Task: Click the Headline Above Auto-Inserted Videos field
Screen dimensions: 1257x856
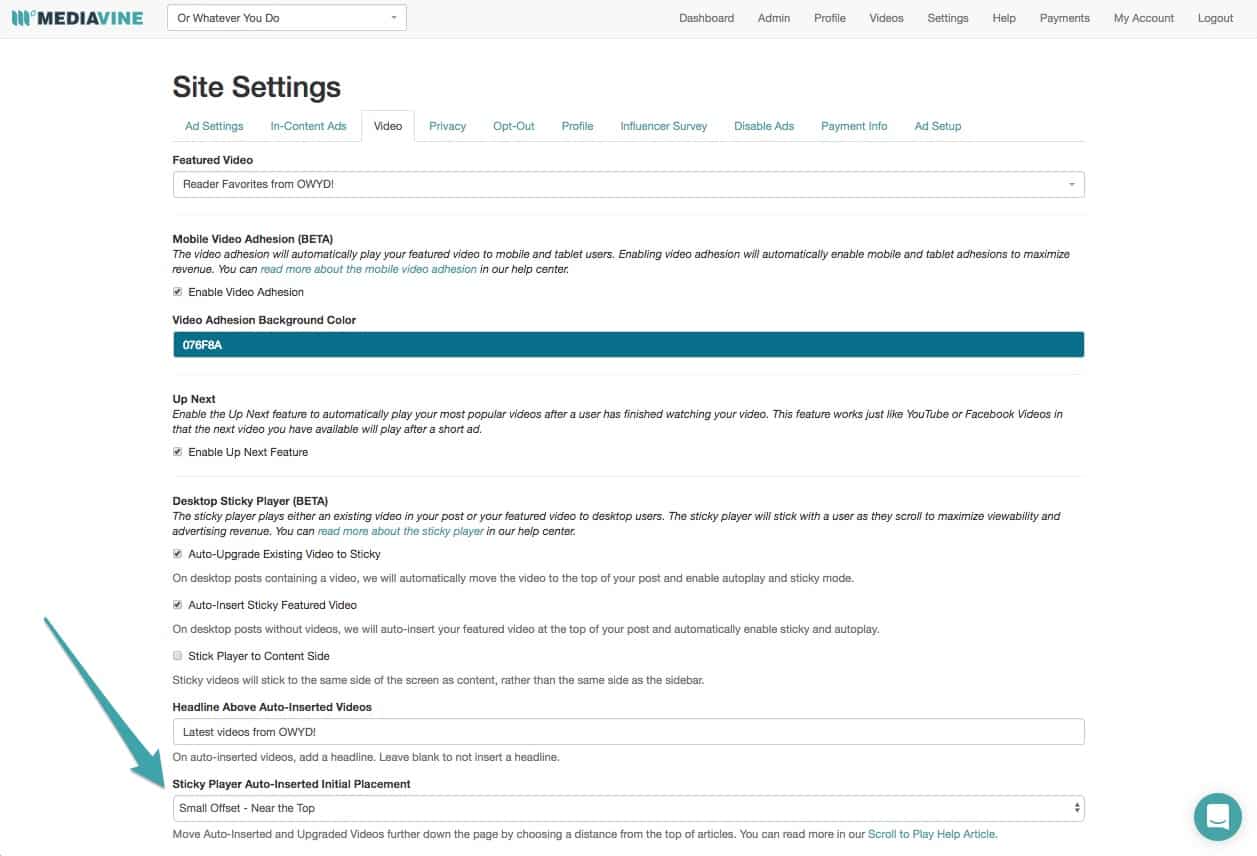Action: click(628, 732)
